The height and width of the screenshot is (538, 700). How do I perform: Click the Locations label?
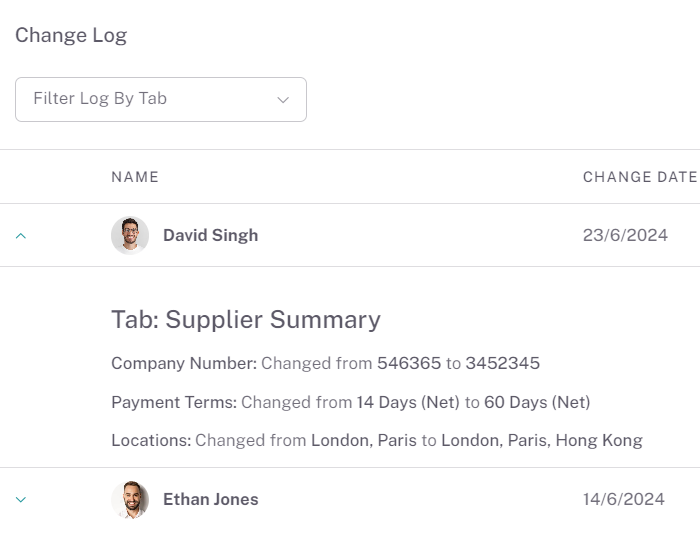coord(151,440)
